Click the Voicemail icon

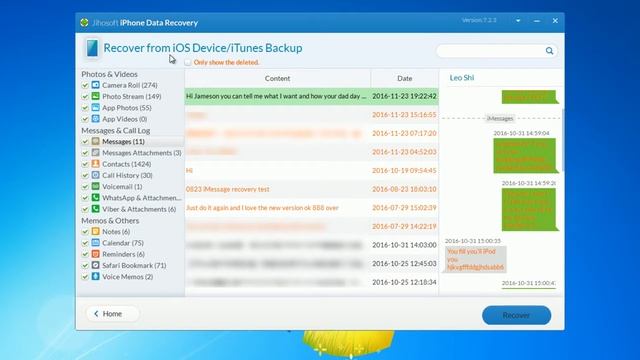coord(96,186)
